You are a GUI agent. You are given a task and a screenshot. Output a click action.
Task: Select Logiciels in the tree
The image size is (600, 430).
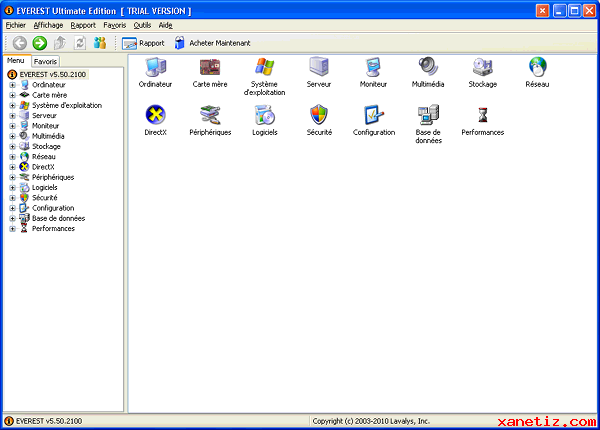pyautogui.click(x=44, y=187)
